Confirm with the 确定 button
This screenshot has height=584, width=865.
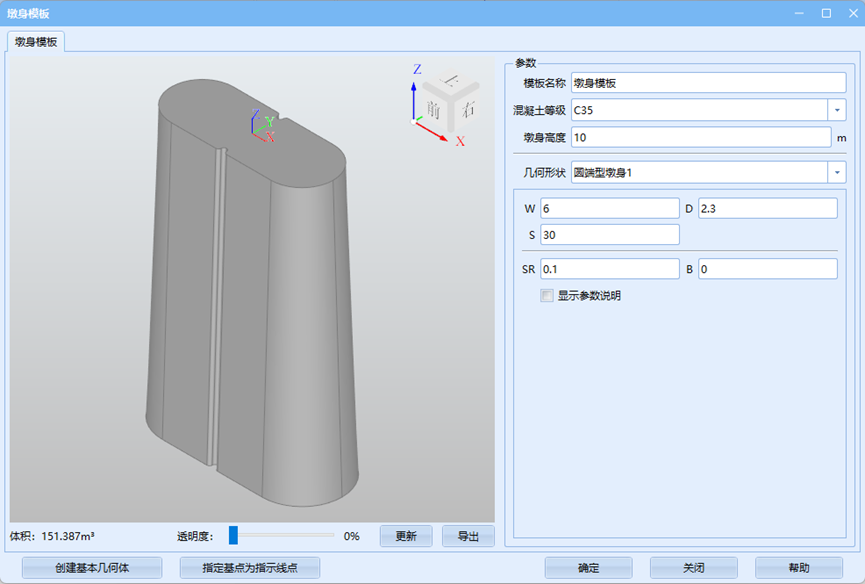588,568
